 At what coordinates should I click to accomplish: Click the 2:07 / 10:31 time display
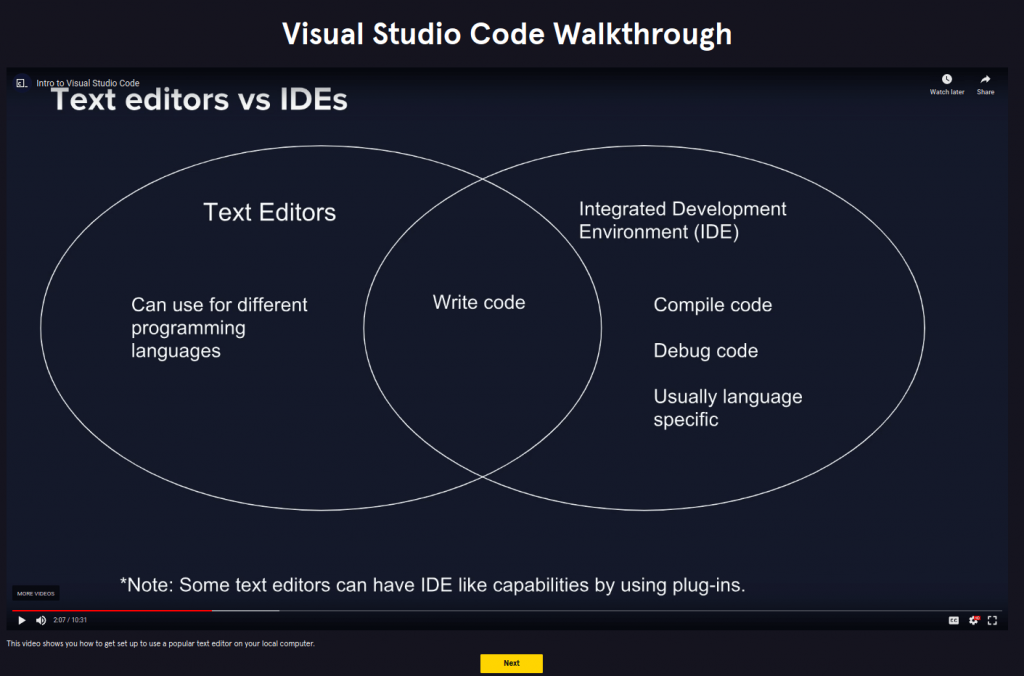70,620
